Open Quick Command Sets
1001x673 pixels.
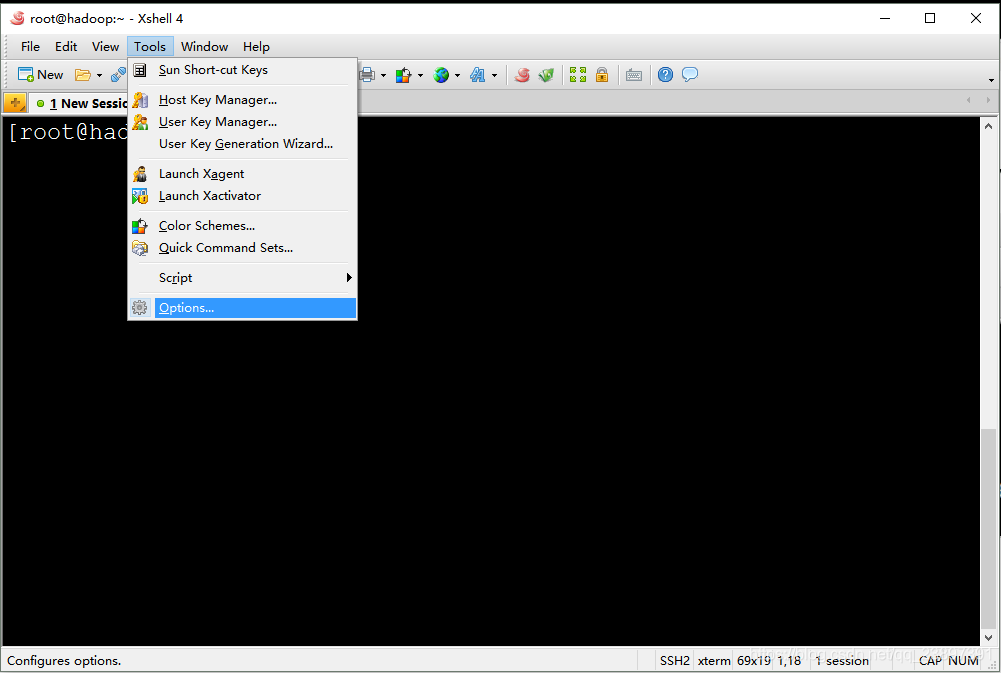point(243,248)
